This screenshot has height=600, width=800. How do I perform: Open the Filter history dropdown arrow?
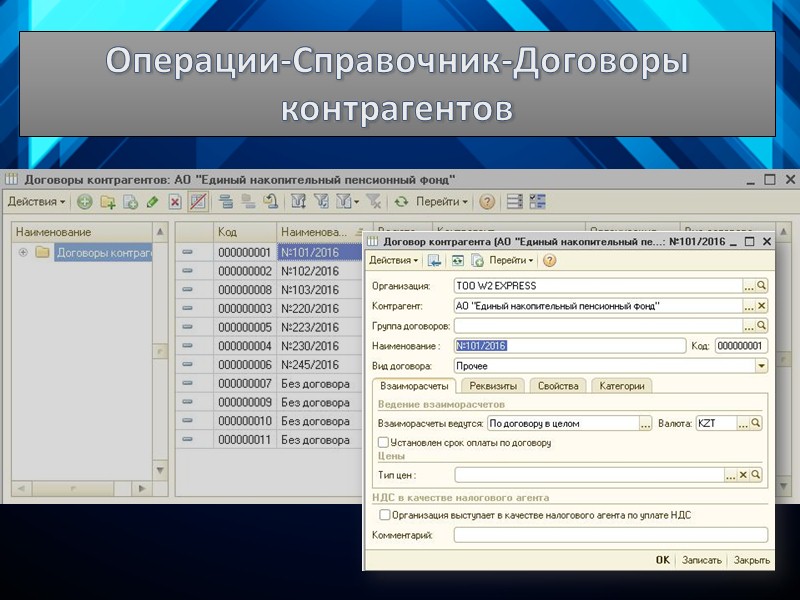[356, 202]
